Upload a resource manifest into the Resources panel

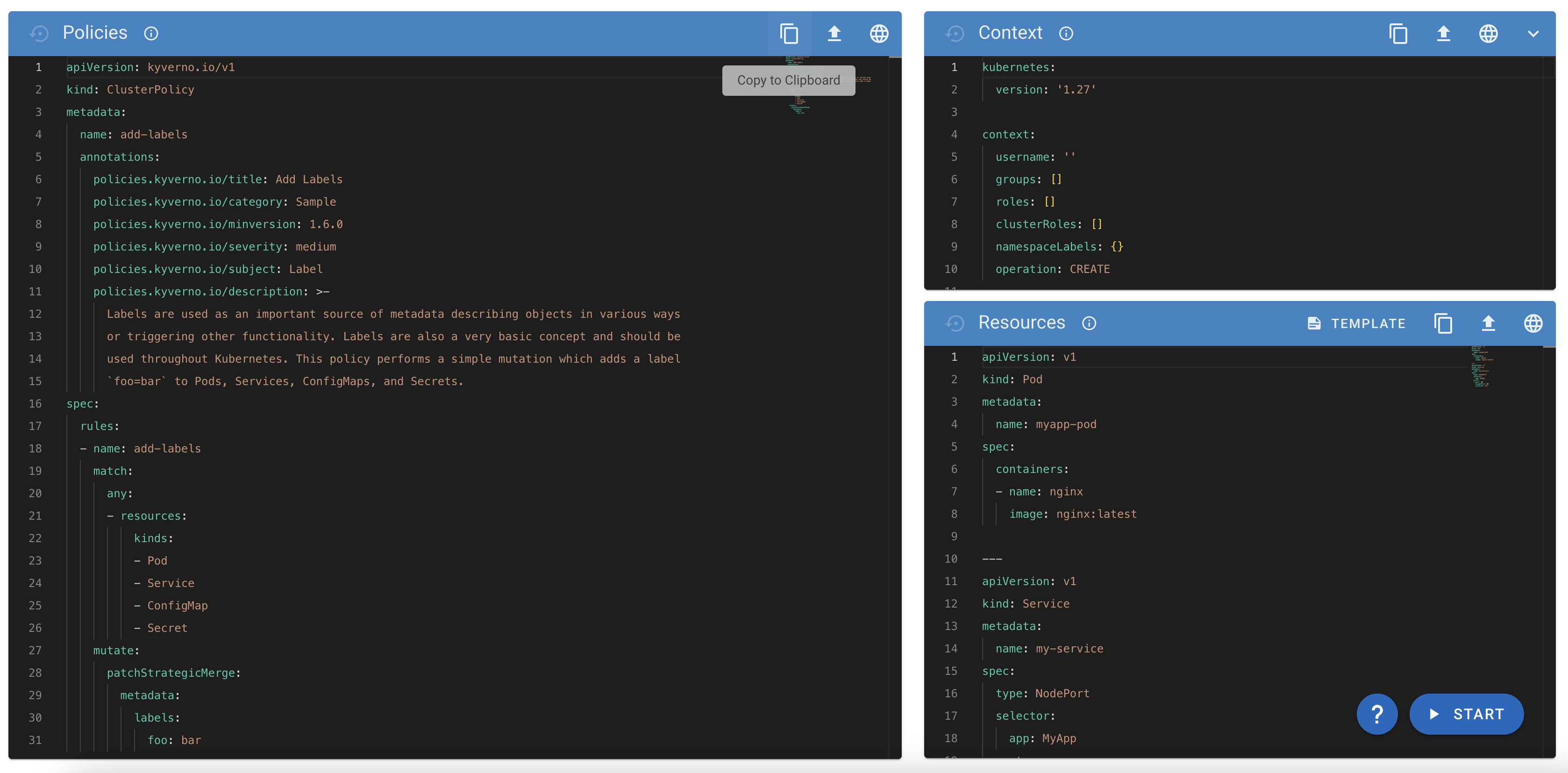pyautogui.click(x=1488, y=323)
